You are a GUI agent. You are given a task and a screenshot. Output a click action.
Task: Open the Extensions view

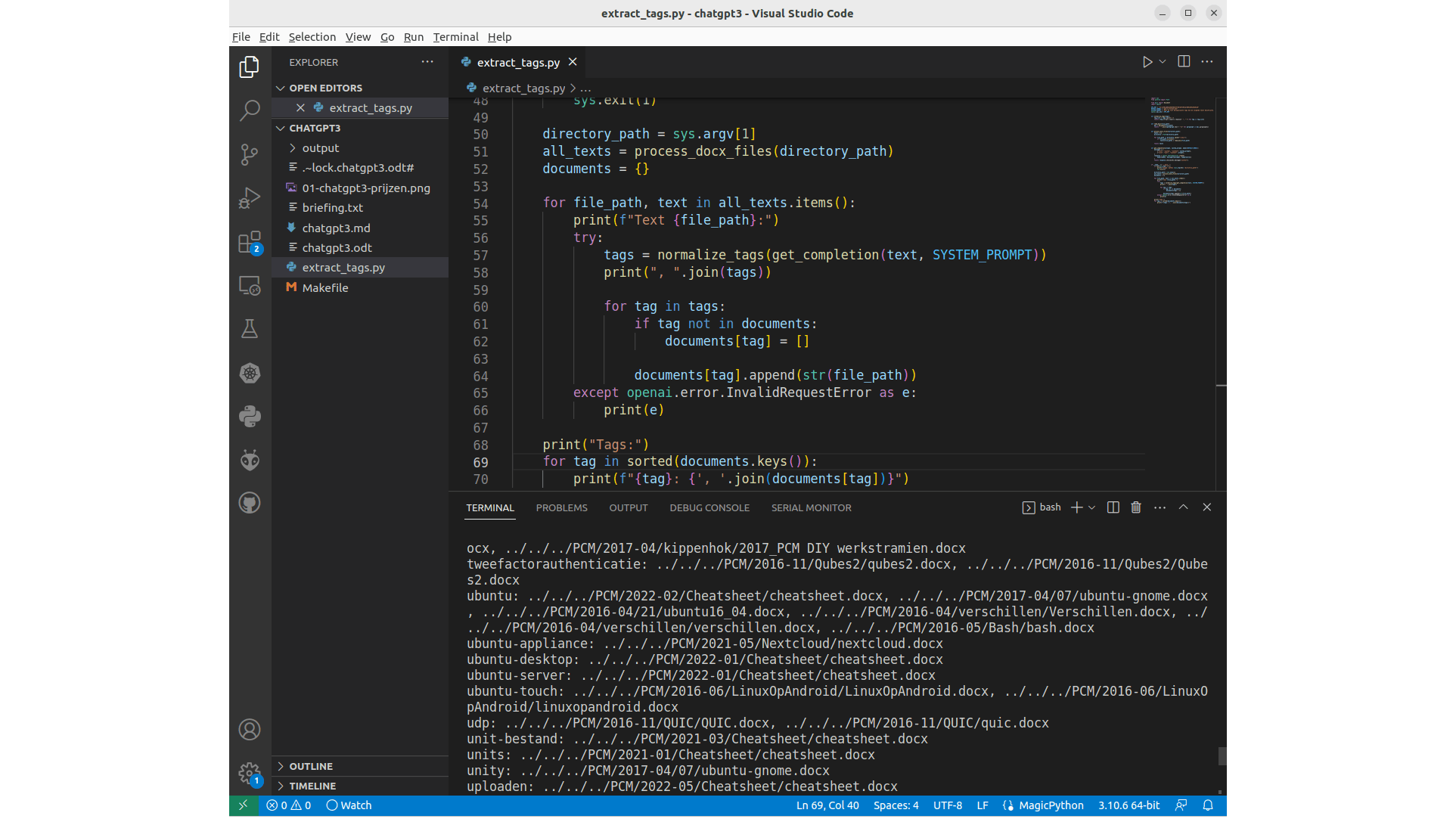[x=249, y=243]
